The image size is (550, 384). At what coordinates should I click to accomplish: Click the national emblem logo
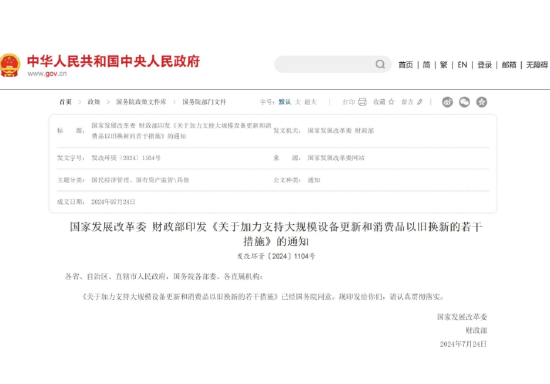[9, 65]
